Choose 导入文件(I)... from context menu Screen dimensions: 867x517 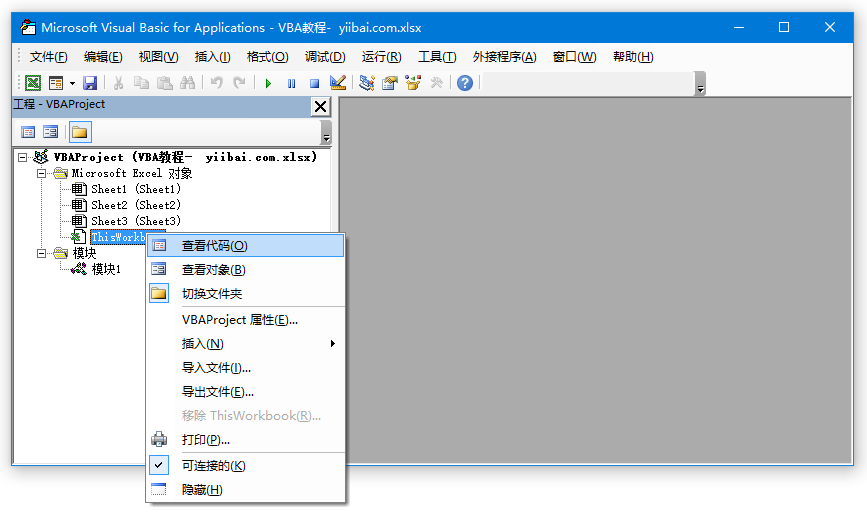(246, 368)
